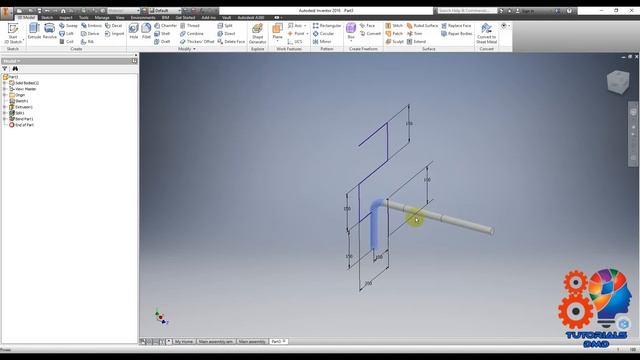
Task: Select the freeform Face tool
Action: (x=367, y=26)
